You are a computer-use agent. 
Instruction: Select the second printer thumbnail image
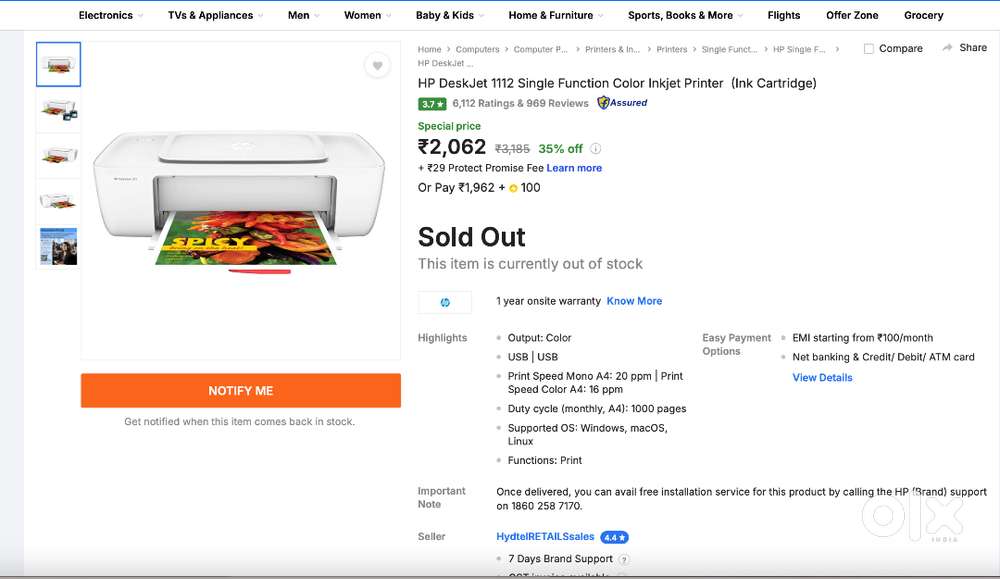point(58,110)
